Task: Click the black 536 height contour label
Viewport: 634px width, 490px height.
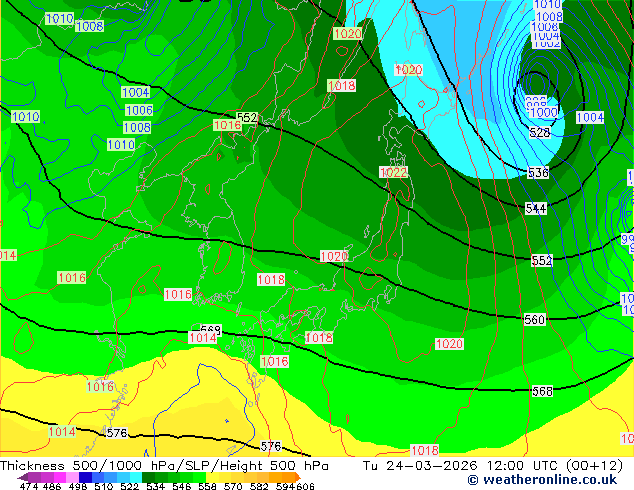Action: 538,173
